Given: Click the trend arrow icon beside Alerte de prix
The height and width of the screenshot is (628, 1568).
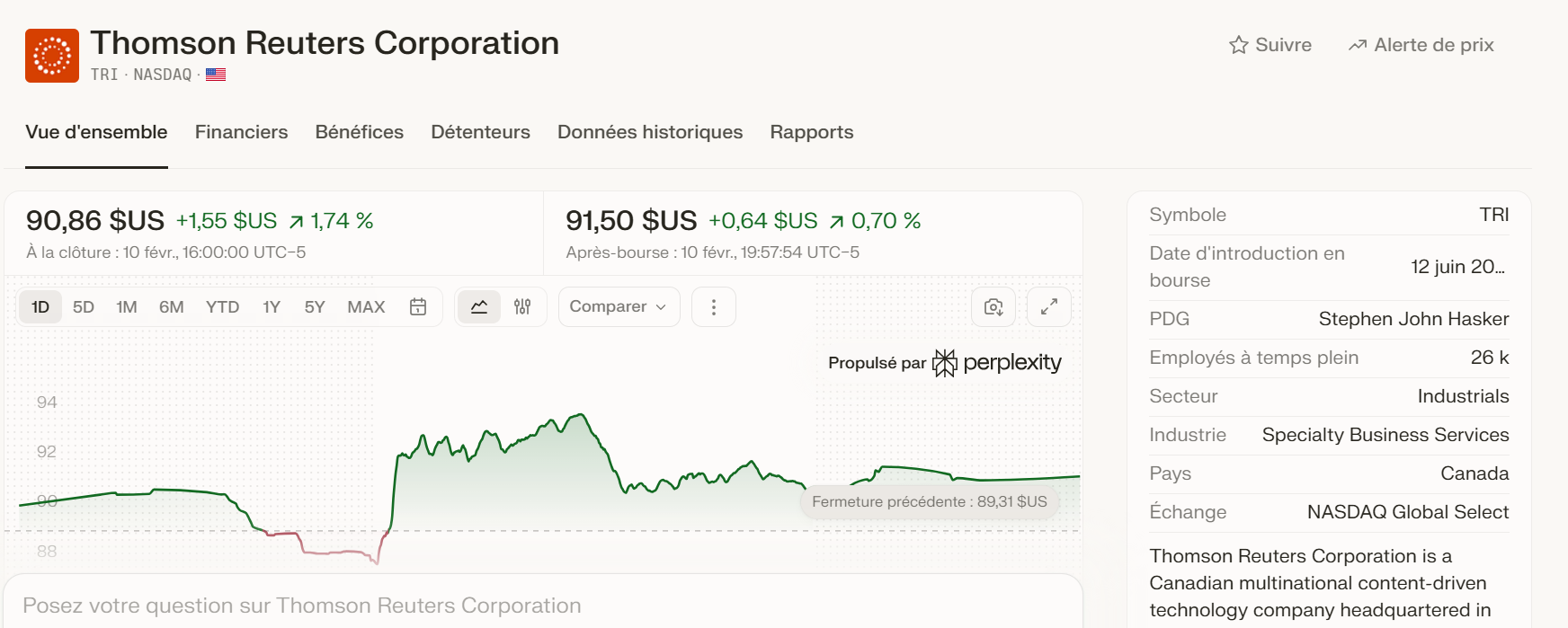Looking at the screenshot, I should (x=1358, y=45).
